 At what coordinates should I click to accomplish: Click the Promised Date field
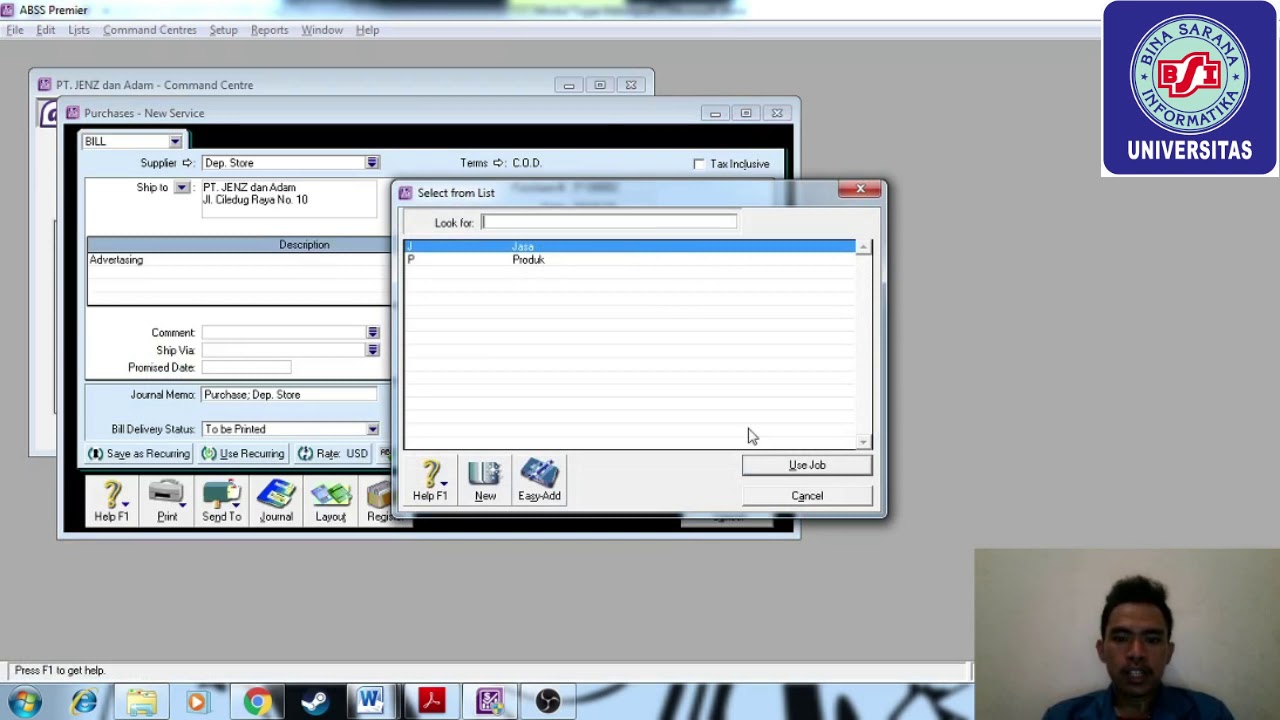pyautogui.click(x=246, y=368)
